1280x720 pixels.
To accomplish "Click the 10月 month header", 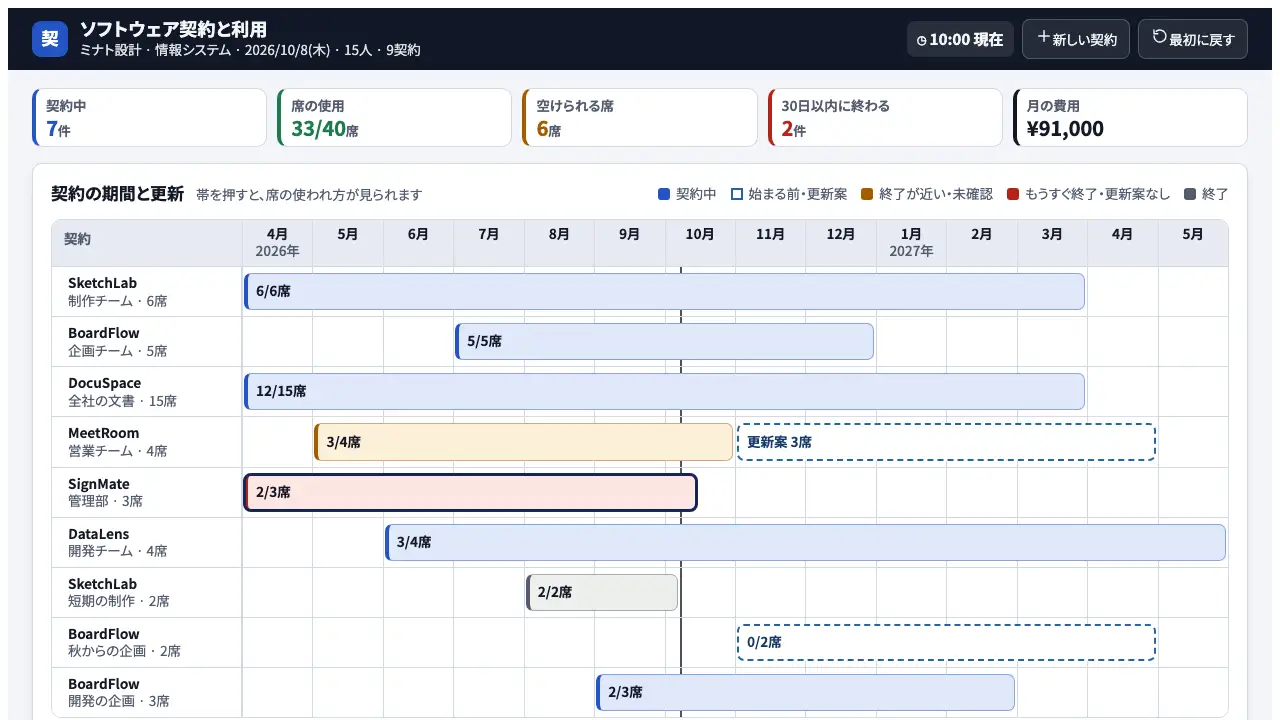I will coord(700,243).
